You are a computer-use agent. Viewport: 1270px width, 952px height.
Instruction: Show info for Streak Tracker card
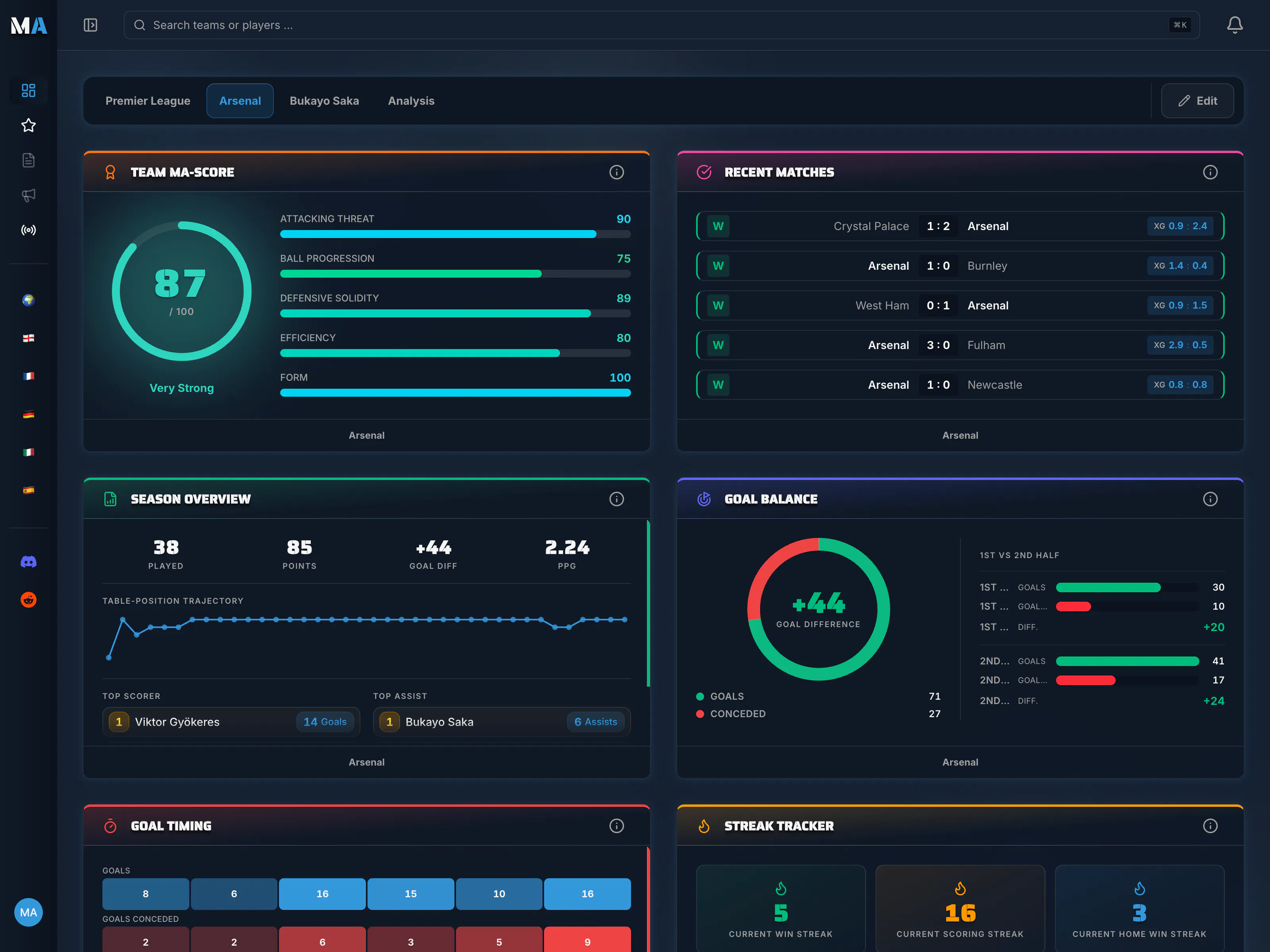(x=1210, y=826)
